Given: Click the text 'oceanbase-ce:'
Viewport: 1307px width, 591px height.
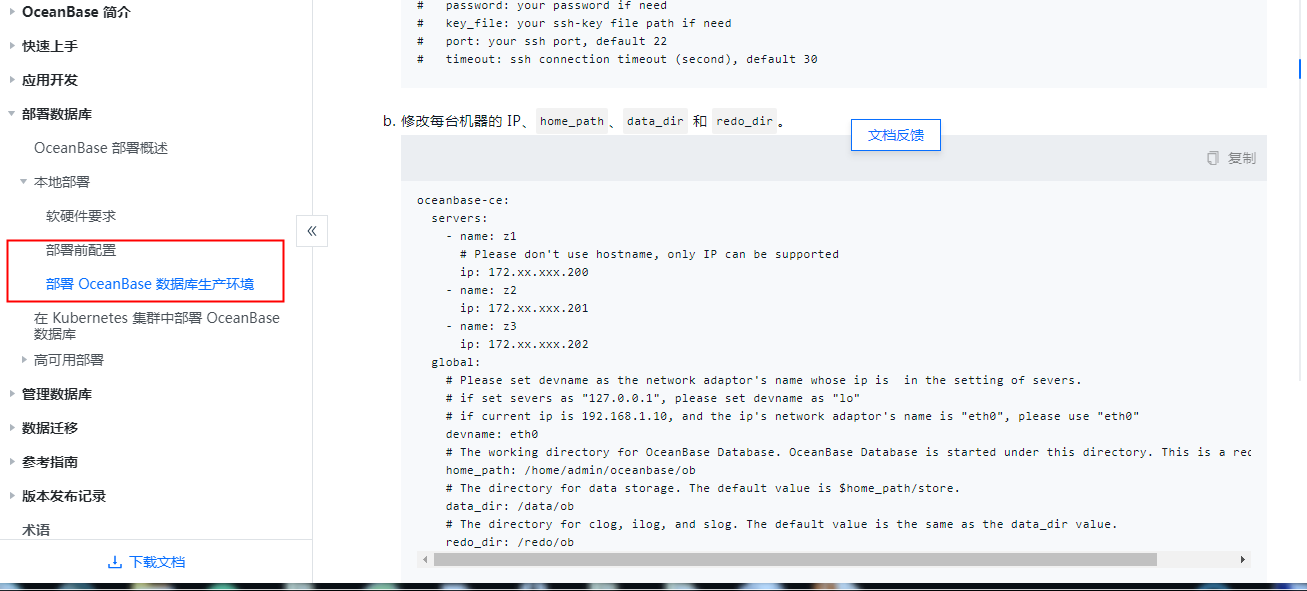Looking at the screenshot, I should tap(463, 200).
